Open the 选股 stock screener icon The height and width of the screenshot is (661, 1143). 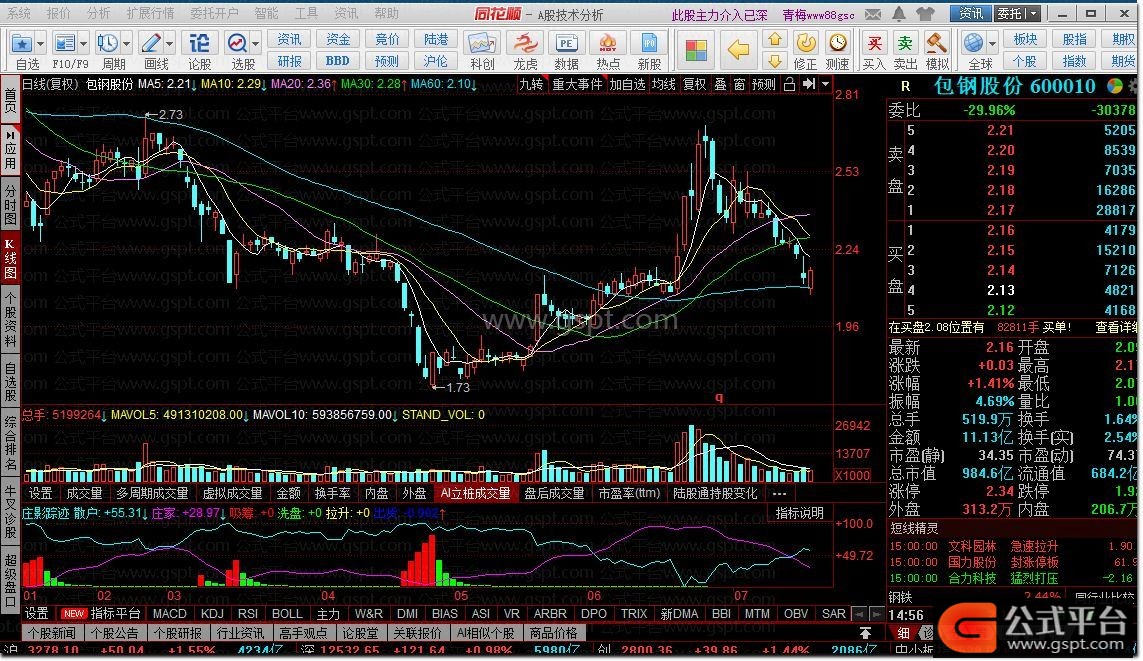(x=237, y=44)
